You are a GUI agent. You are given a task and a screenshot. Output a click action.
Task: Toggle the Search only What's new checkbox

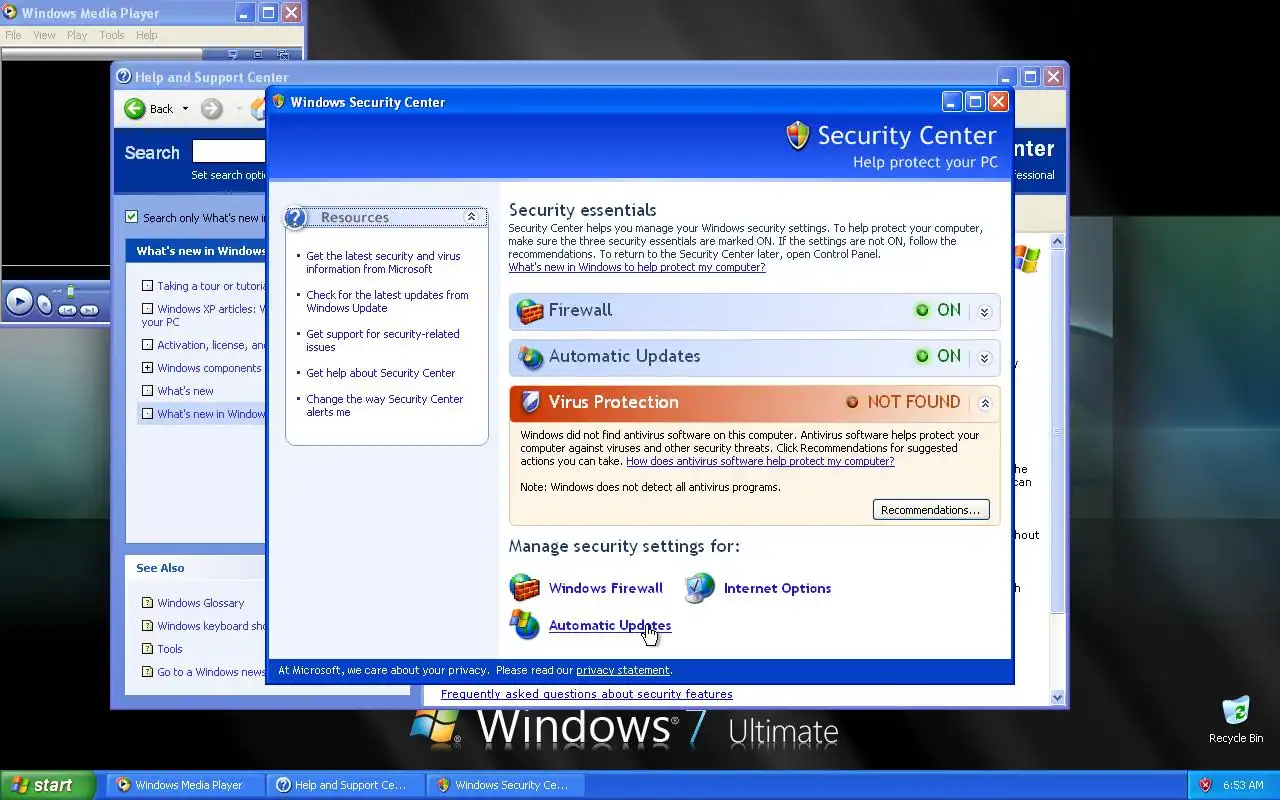(131, 217)
